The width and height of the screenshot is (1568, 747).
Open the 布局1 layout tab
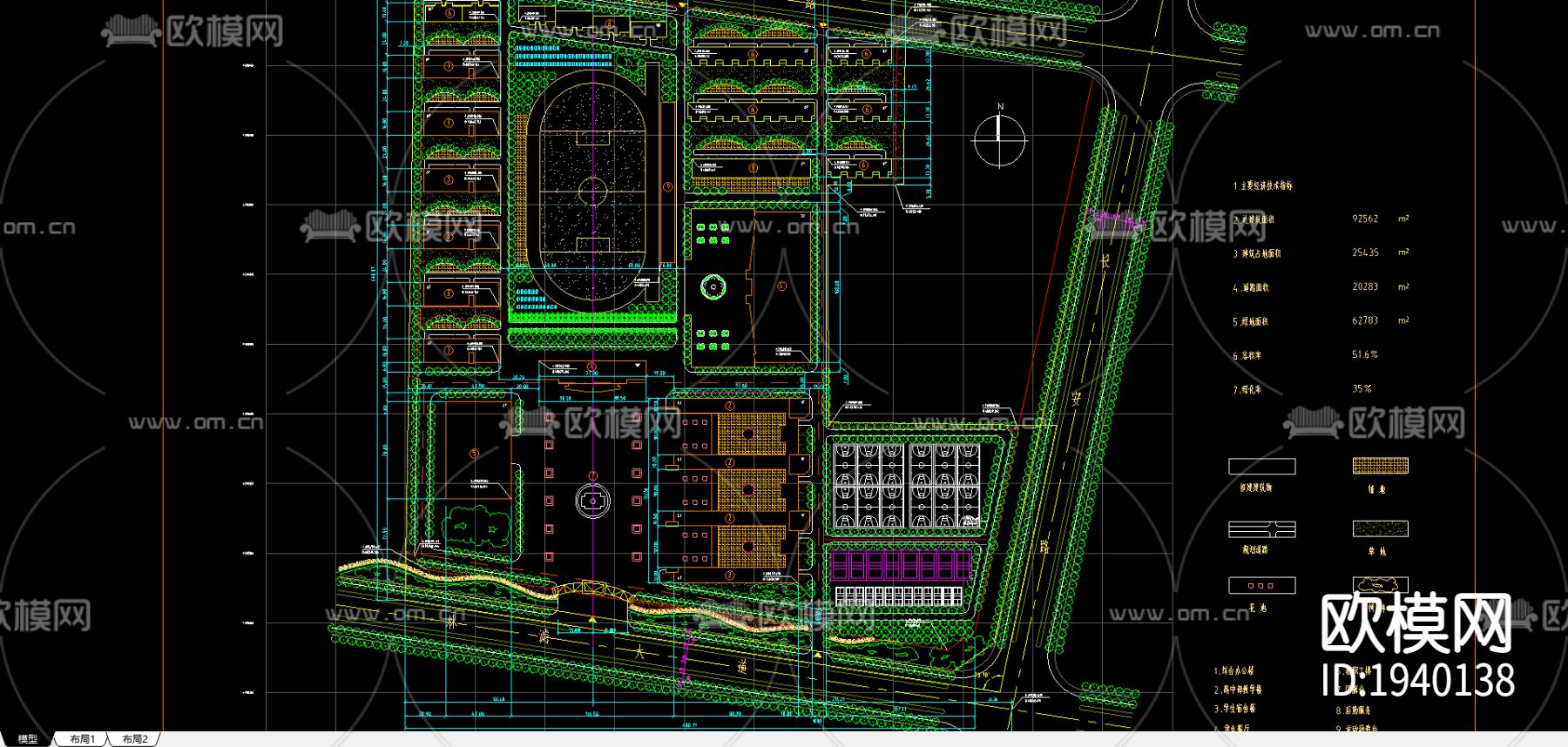[x=83, y=739]
